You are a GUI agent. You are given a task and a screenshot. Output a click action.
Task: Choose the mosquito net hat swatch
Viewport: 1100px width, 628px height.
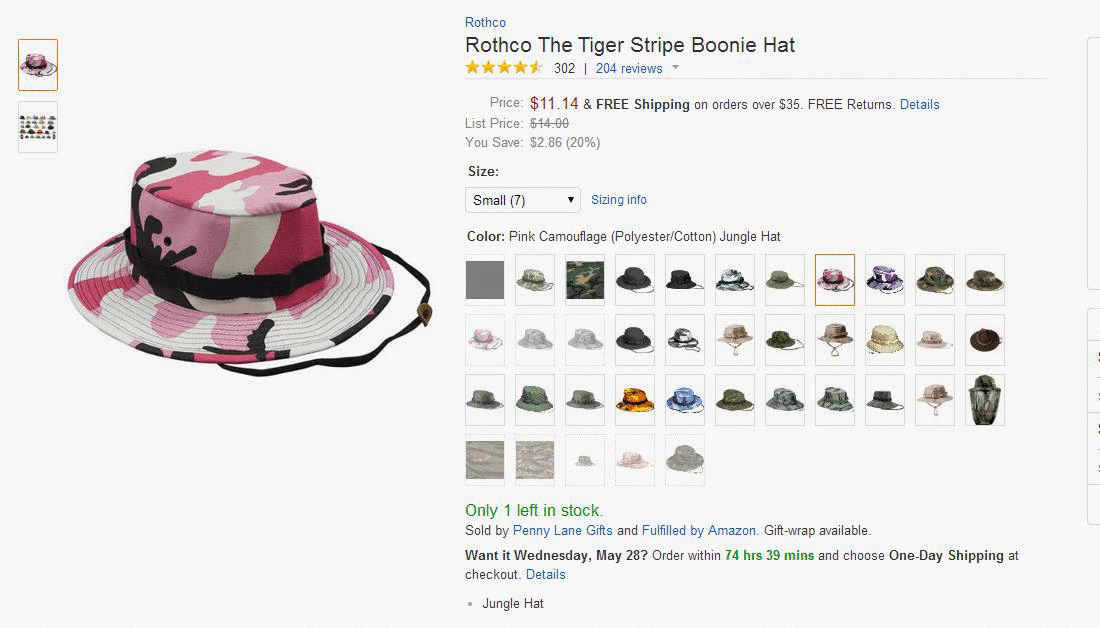point(985,400)
